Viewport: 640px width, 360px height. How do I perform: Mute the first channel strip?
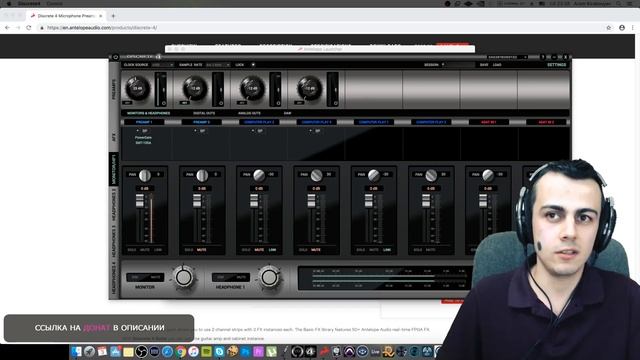[x=145, y=250]
